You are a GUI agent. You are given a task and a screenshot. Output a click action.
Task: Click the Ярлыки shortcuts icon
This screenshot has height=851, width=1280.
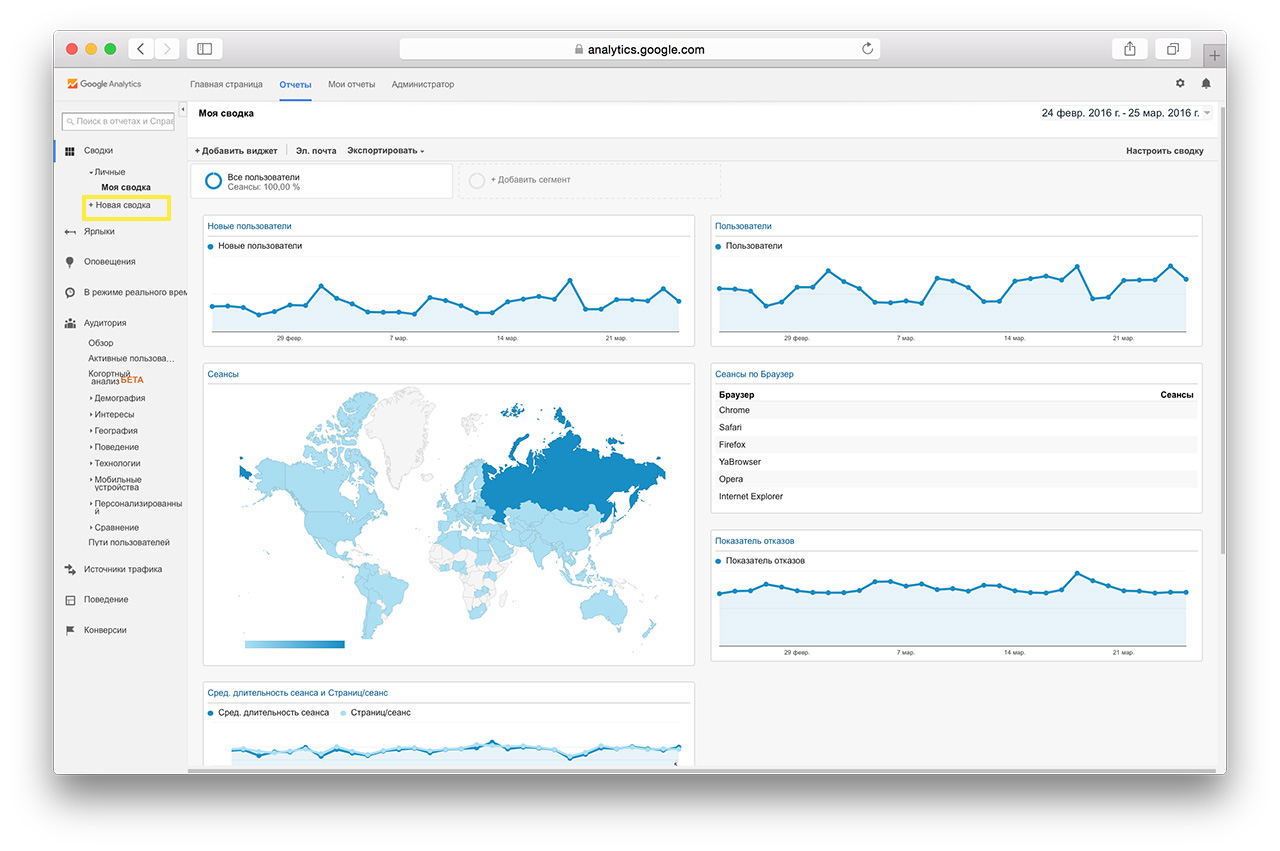point(70,232)
